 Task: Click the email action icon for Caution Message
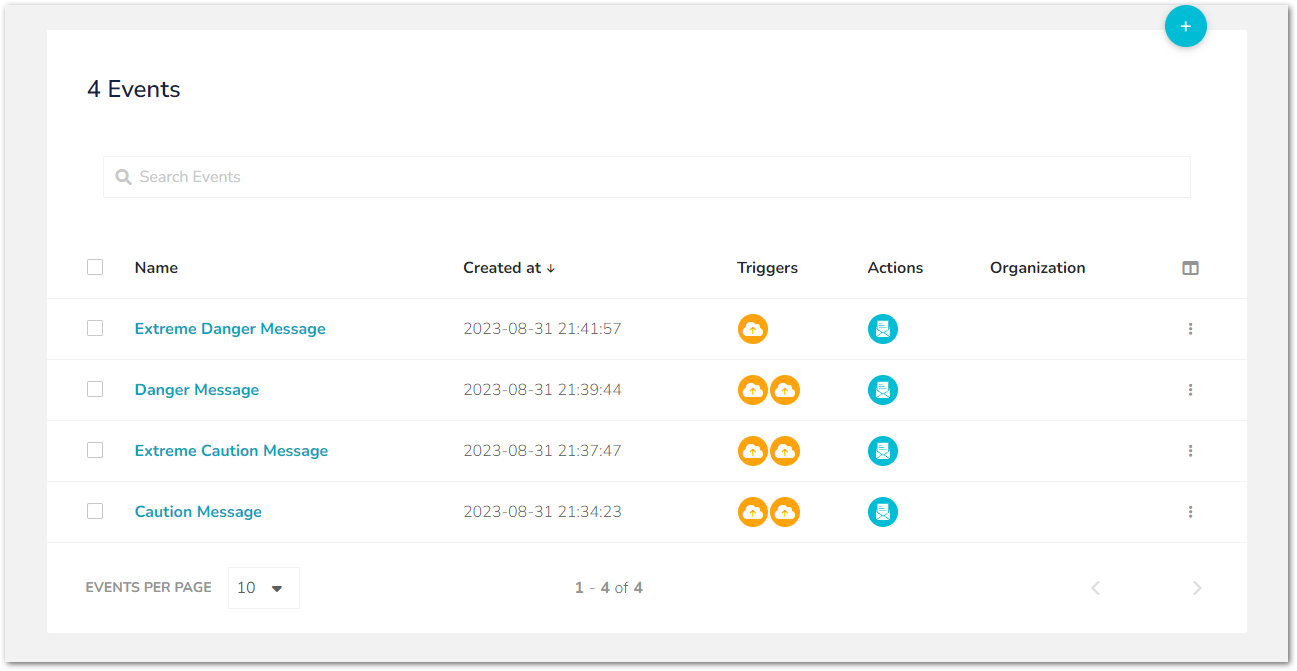[x=883, y=511]
